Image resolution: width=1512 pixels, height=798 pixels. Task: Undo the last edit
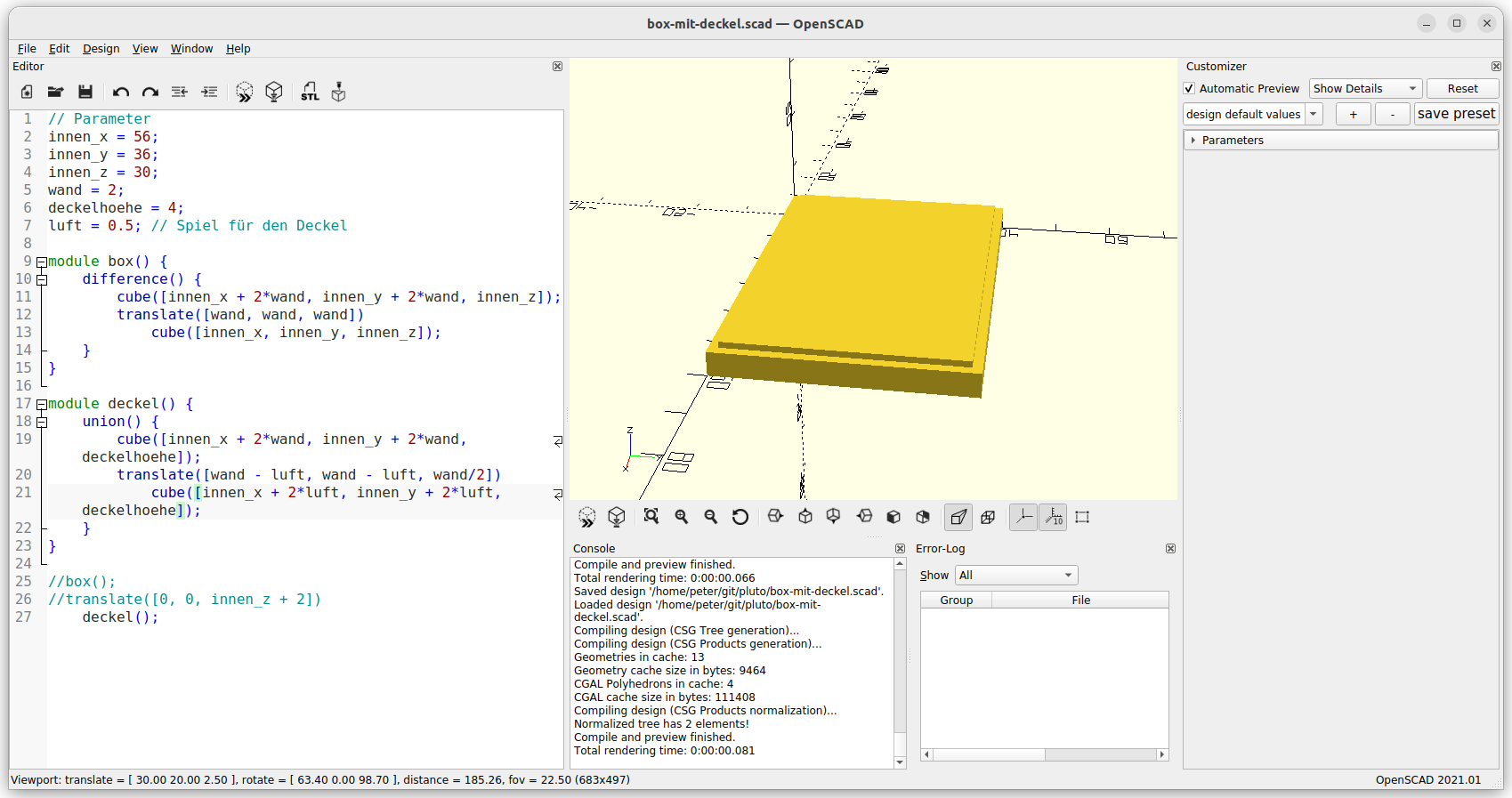coord(121,92)
